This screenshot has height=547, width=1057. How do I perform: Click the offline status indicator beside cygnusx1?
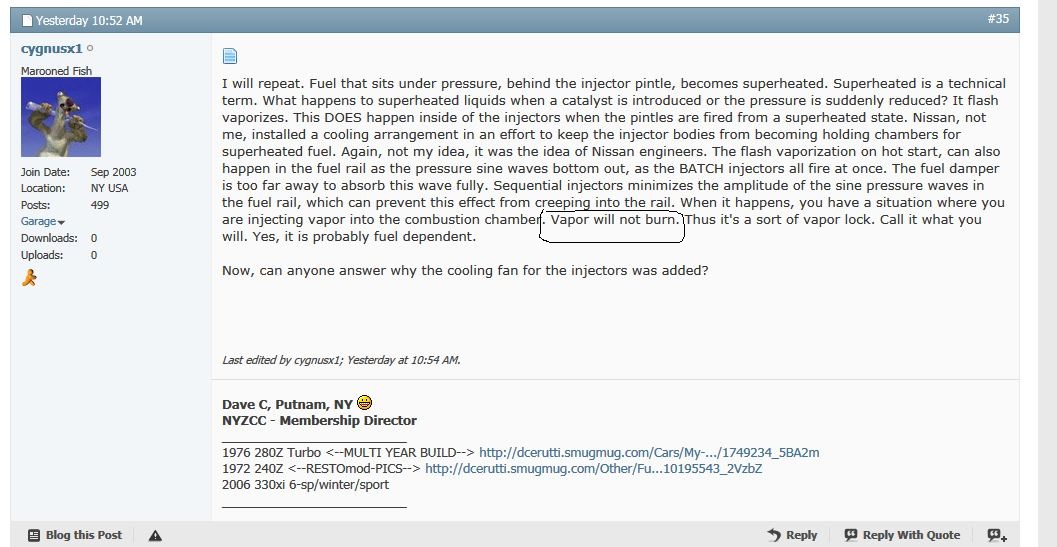point(90,49)
